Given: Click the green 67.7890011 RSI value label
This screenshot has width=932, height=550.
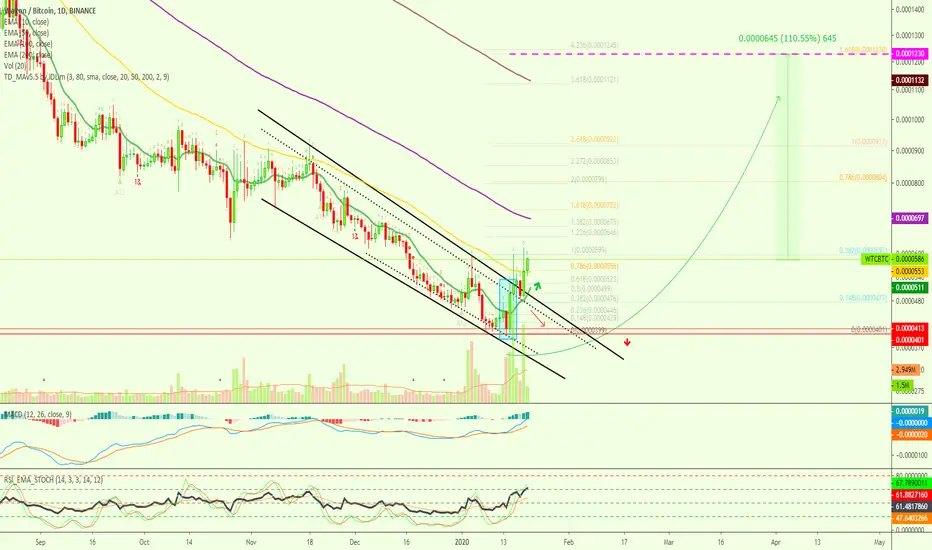Looking at the screenshot, I should [x=911, y=483].
